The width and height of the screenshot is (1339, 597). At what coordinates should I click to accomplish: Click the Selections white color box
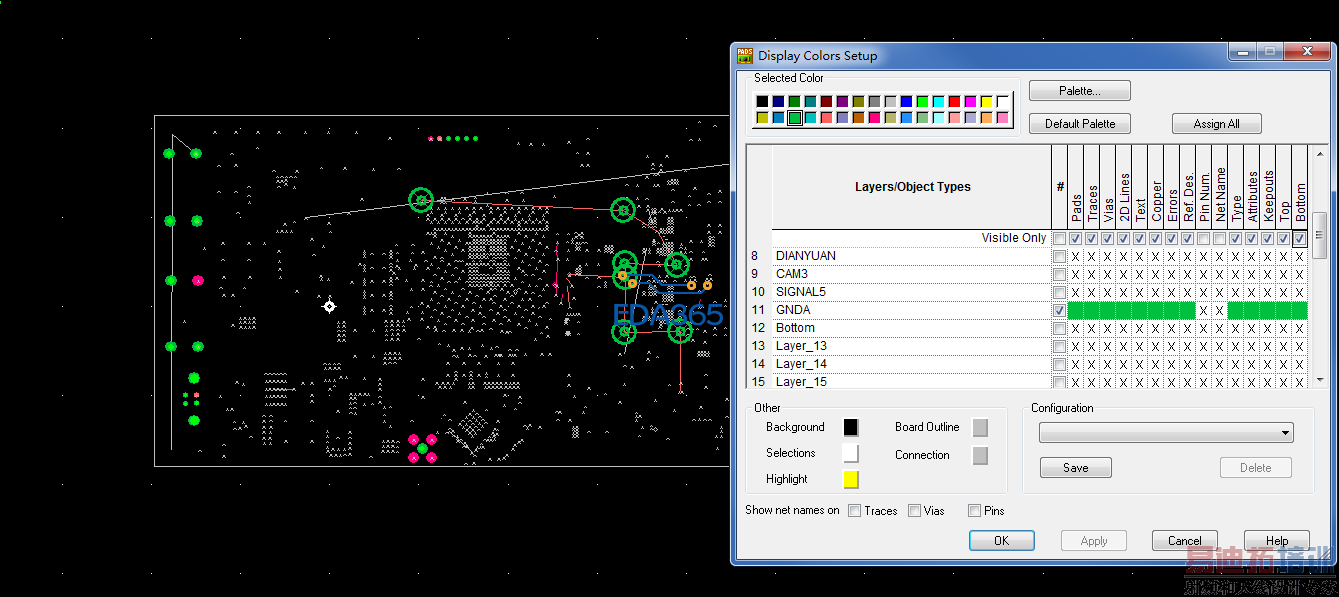point(850,454)
